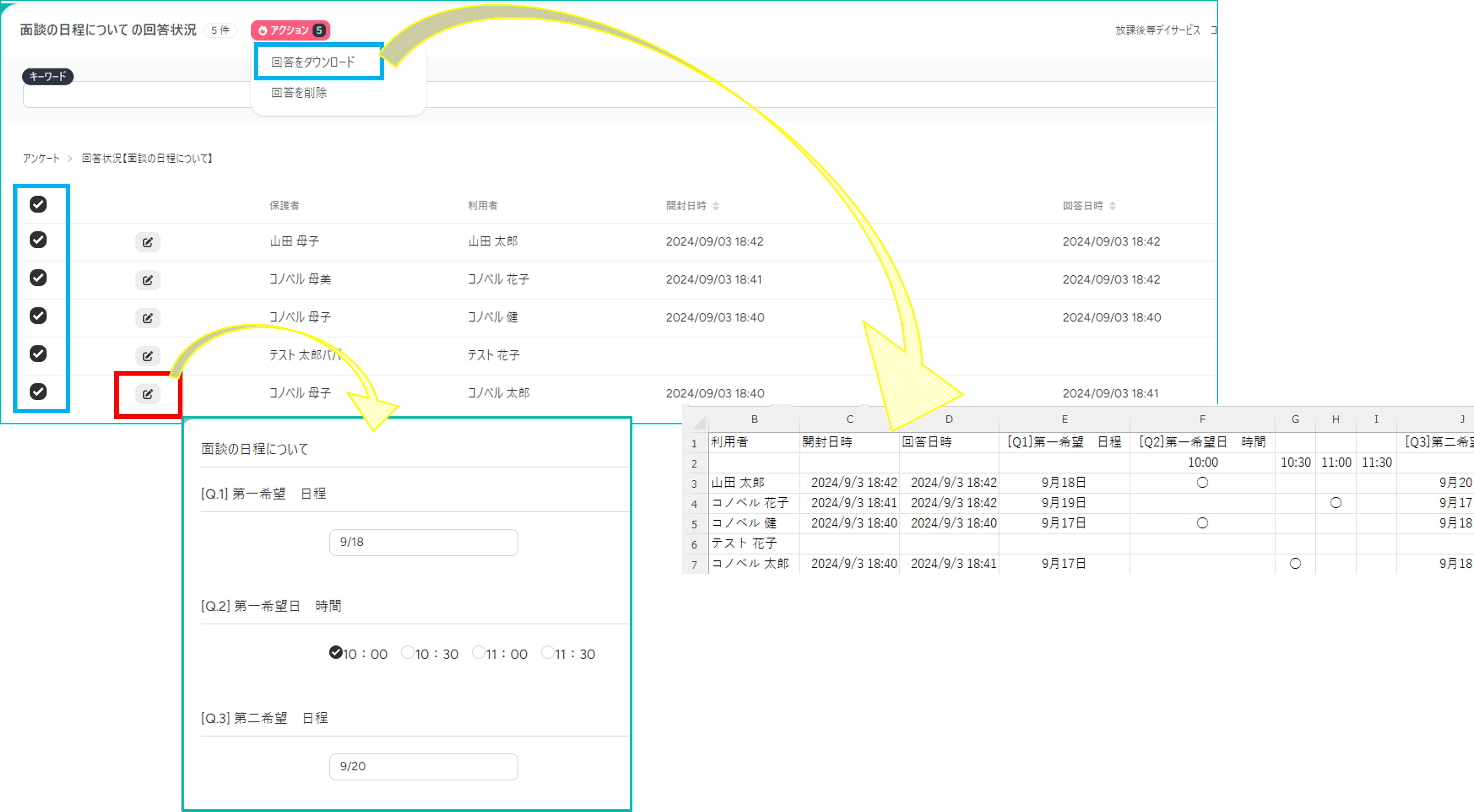1474x812 pixels.
Task: Click 放課後等デイサービス in top right
Action: [x=1158, y=30]
